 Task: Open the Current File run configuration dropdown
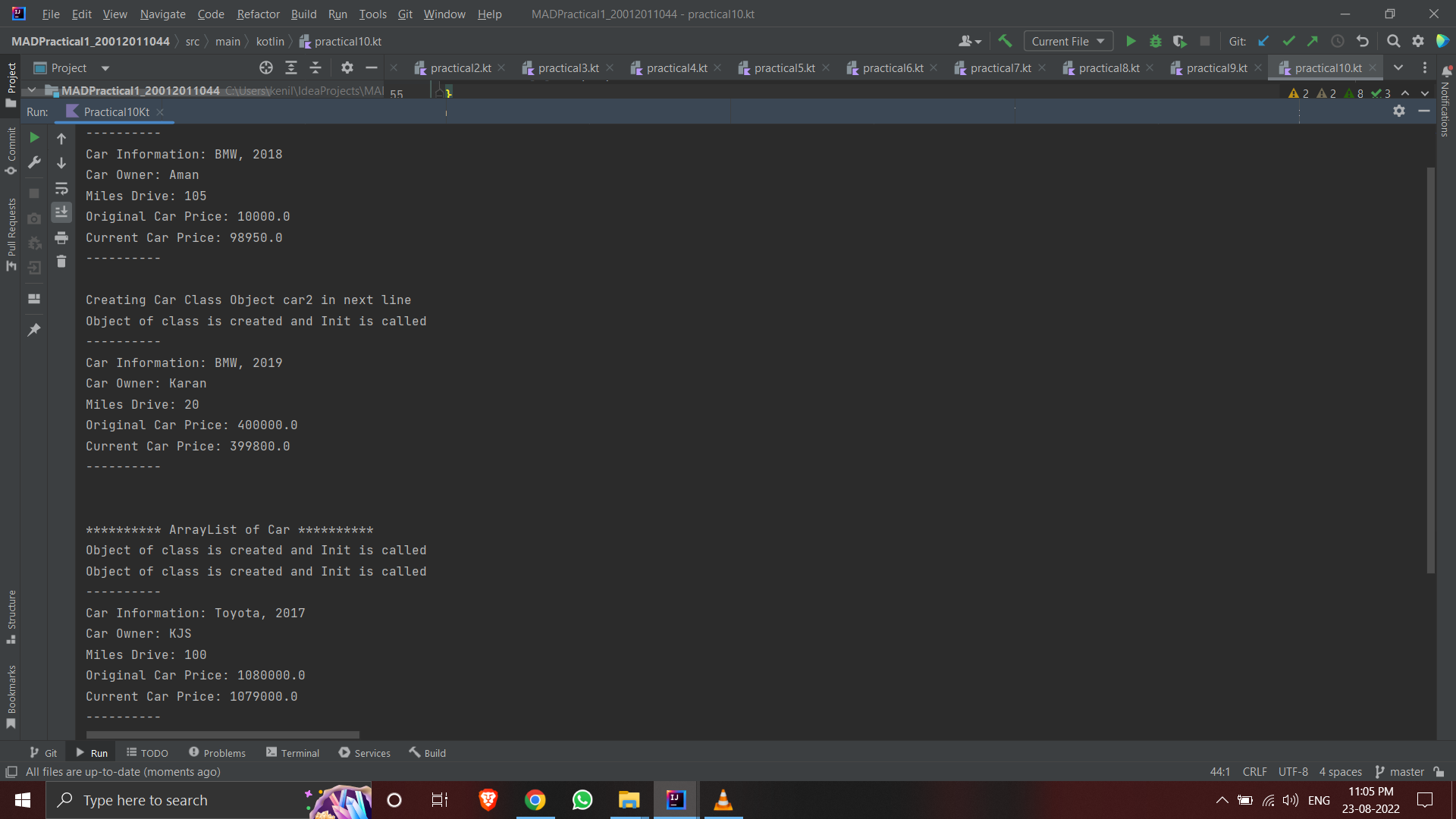[x=1068, y=41]
